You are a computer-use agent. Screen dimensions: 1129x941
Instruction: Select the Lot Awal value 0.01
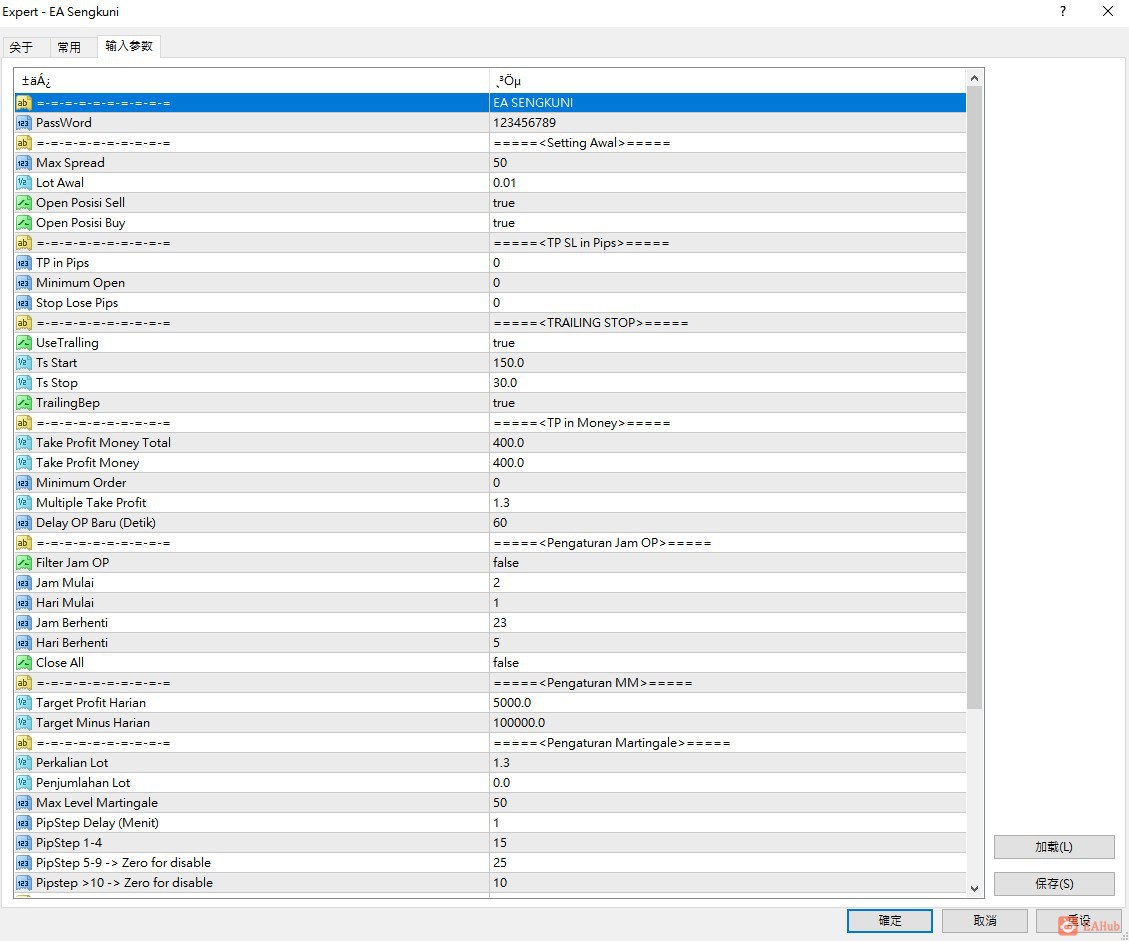[504, 183]
